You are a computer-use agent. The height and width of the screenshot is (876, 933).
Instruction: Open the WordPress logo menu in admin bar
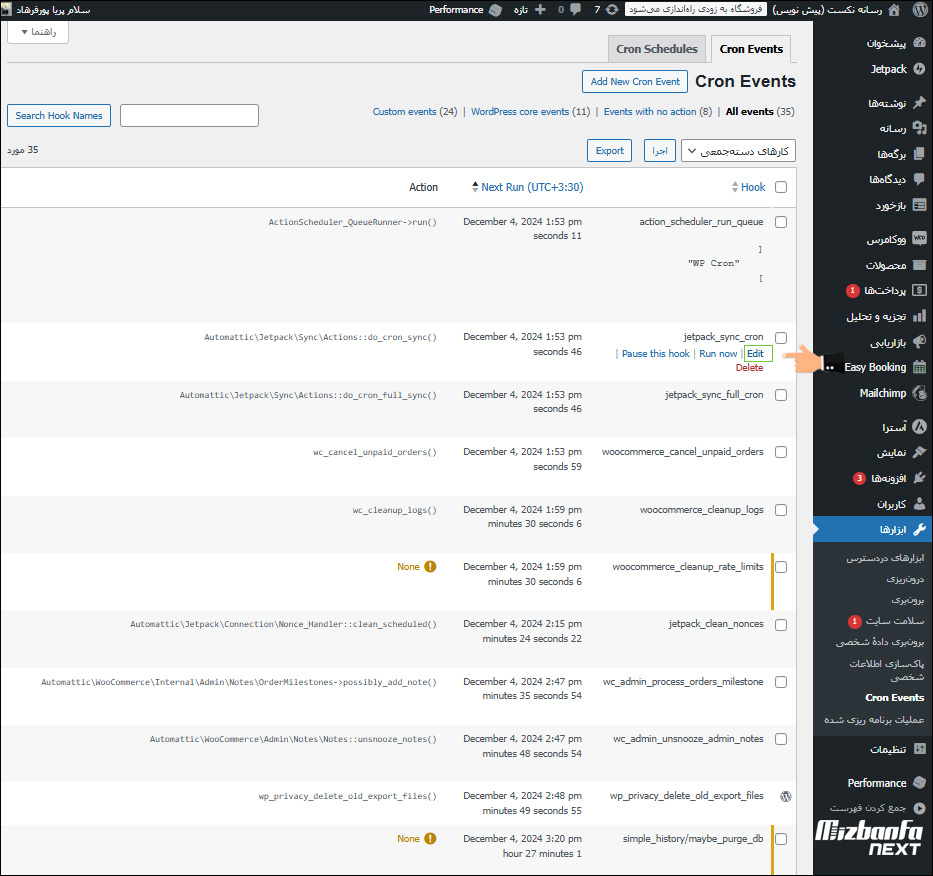pos(919,10)
